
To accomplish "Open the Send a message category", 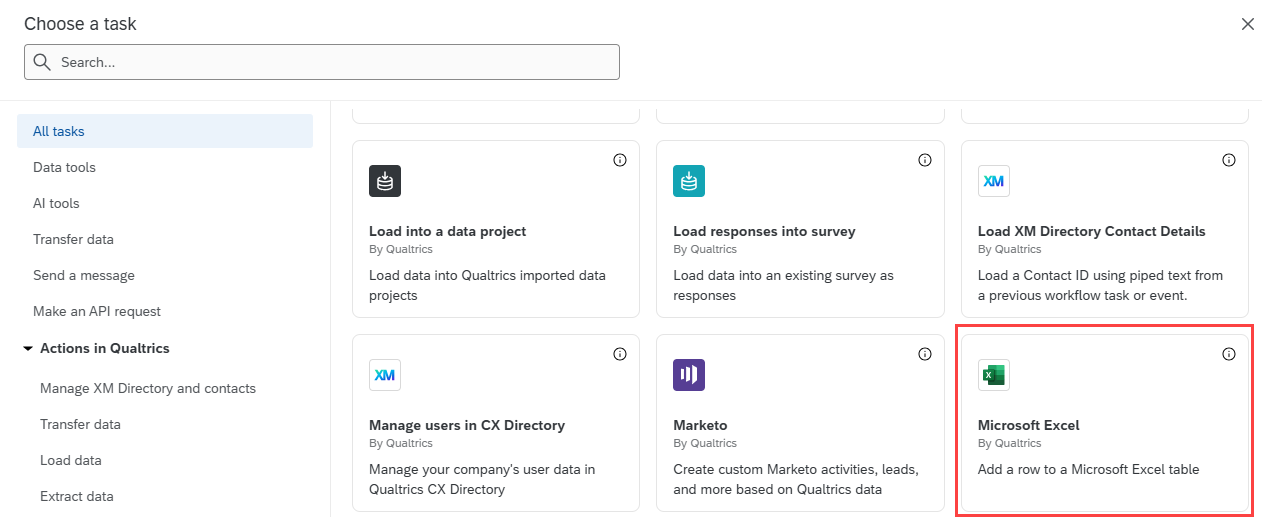I will [x=84, y=275].
